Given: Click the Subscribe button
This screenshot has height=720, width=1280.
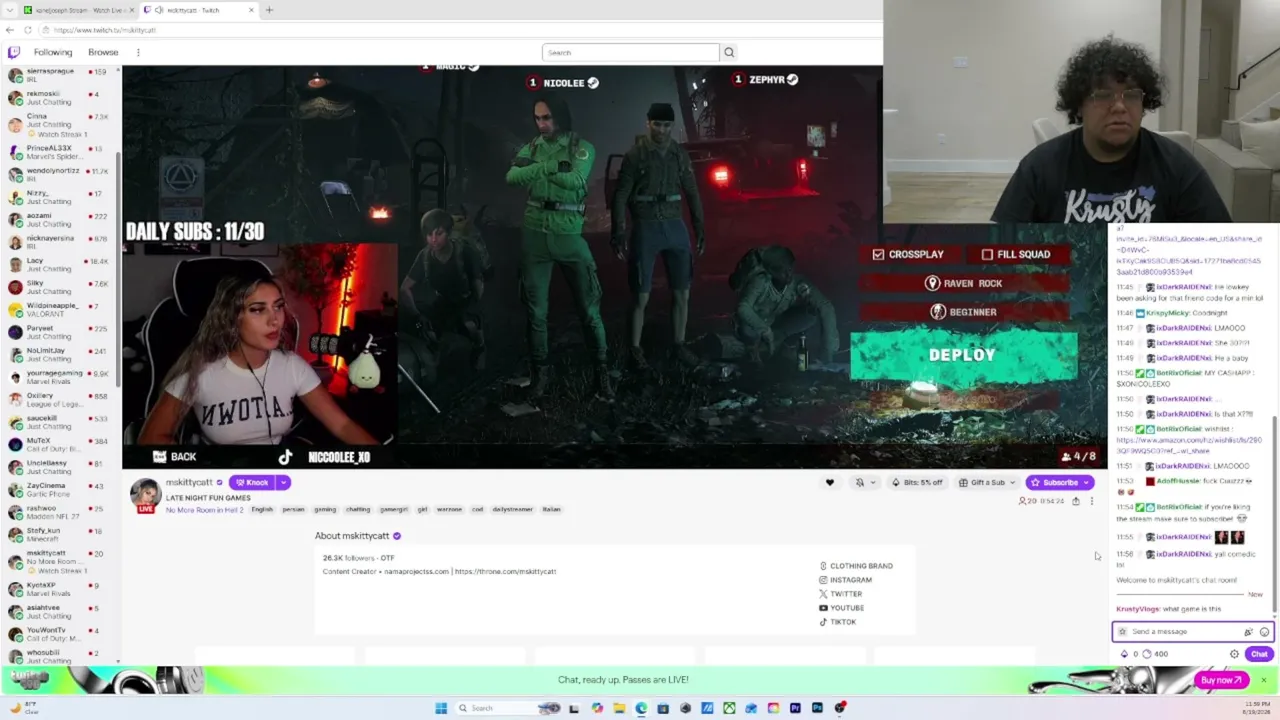Looking at the screenshot, I should pos(1059,483).
